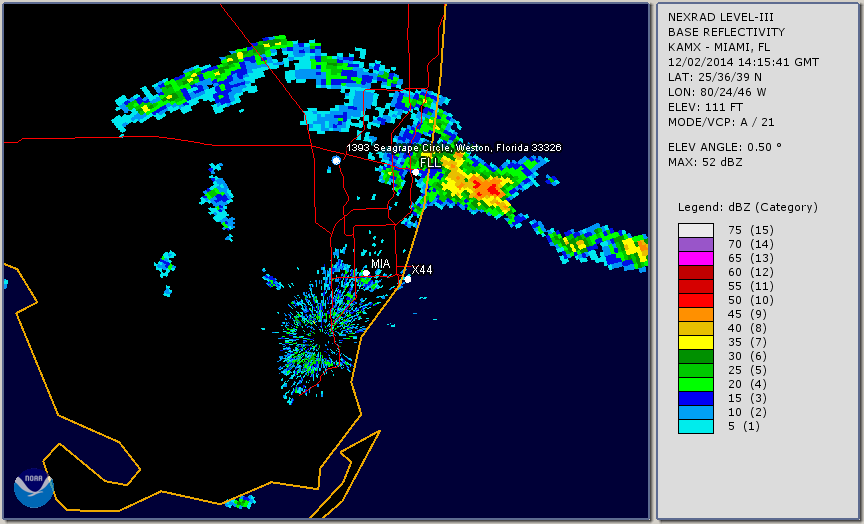Select the 45 dBZ orange legend swatch

[x=696, y=315]
